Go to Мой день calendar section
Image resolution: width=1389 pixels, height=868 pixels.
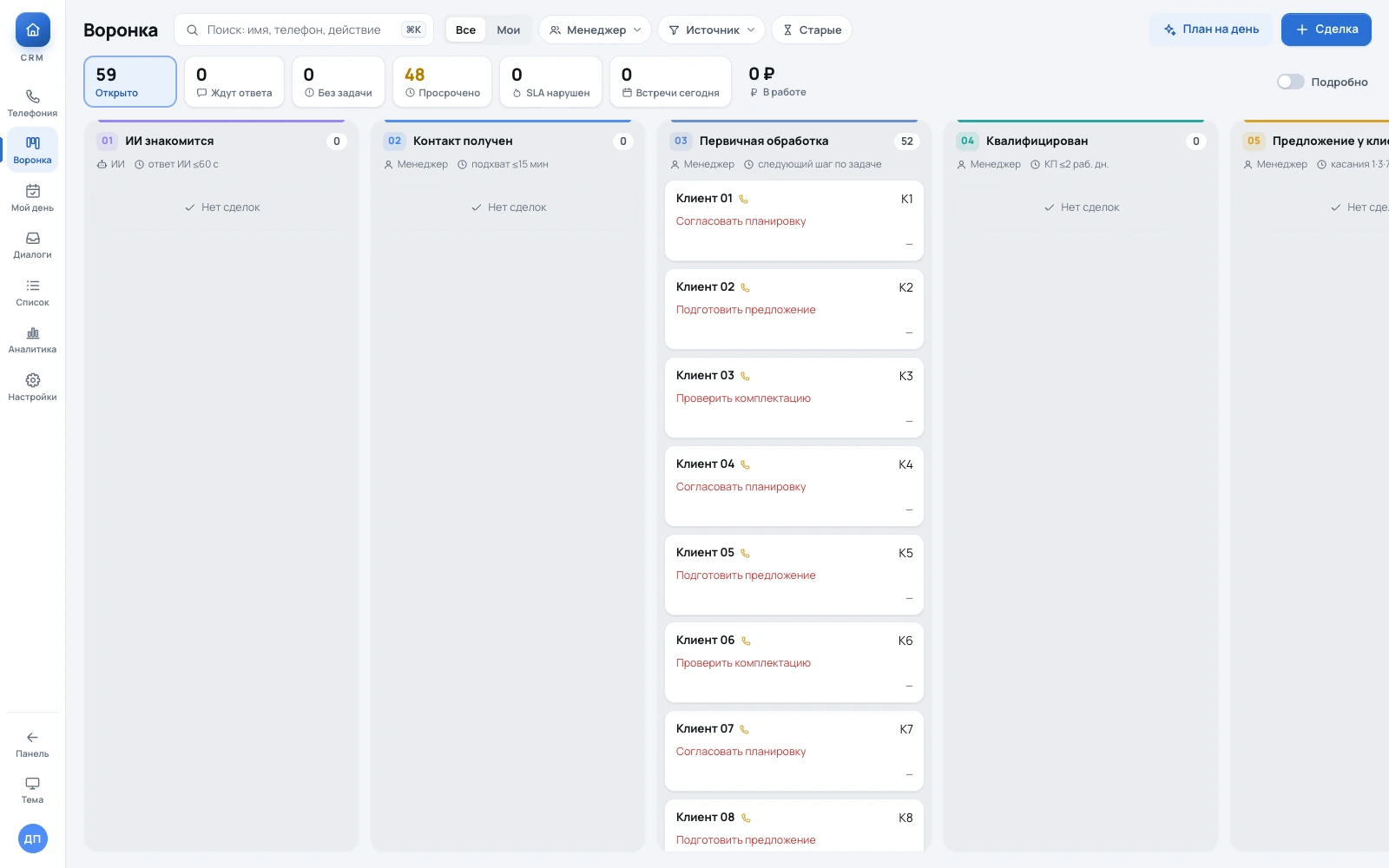[x=32, y=198]
